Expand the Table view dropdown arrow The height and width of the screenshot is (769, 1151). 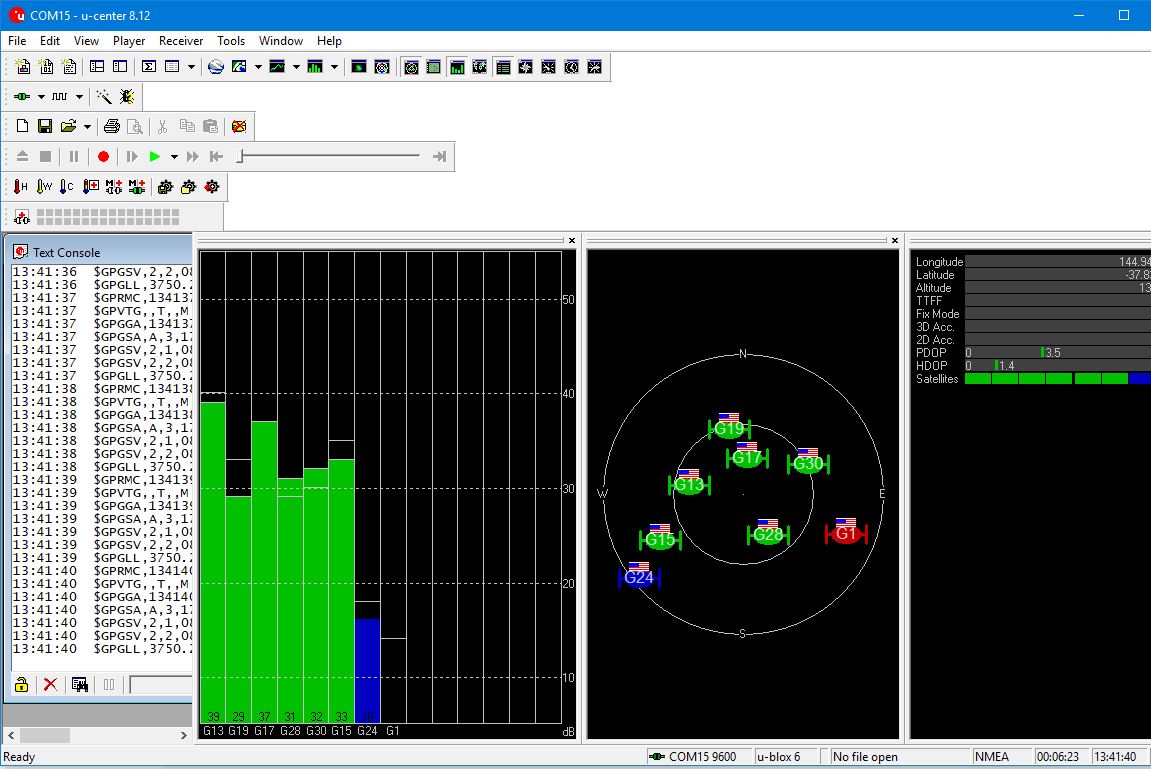coord(191,67)
